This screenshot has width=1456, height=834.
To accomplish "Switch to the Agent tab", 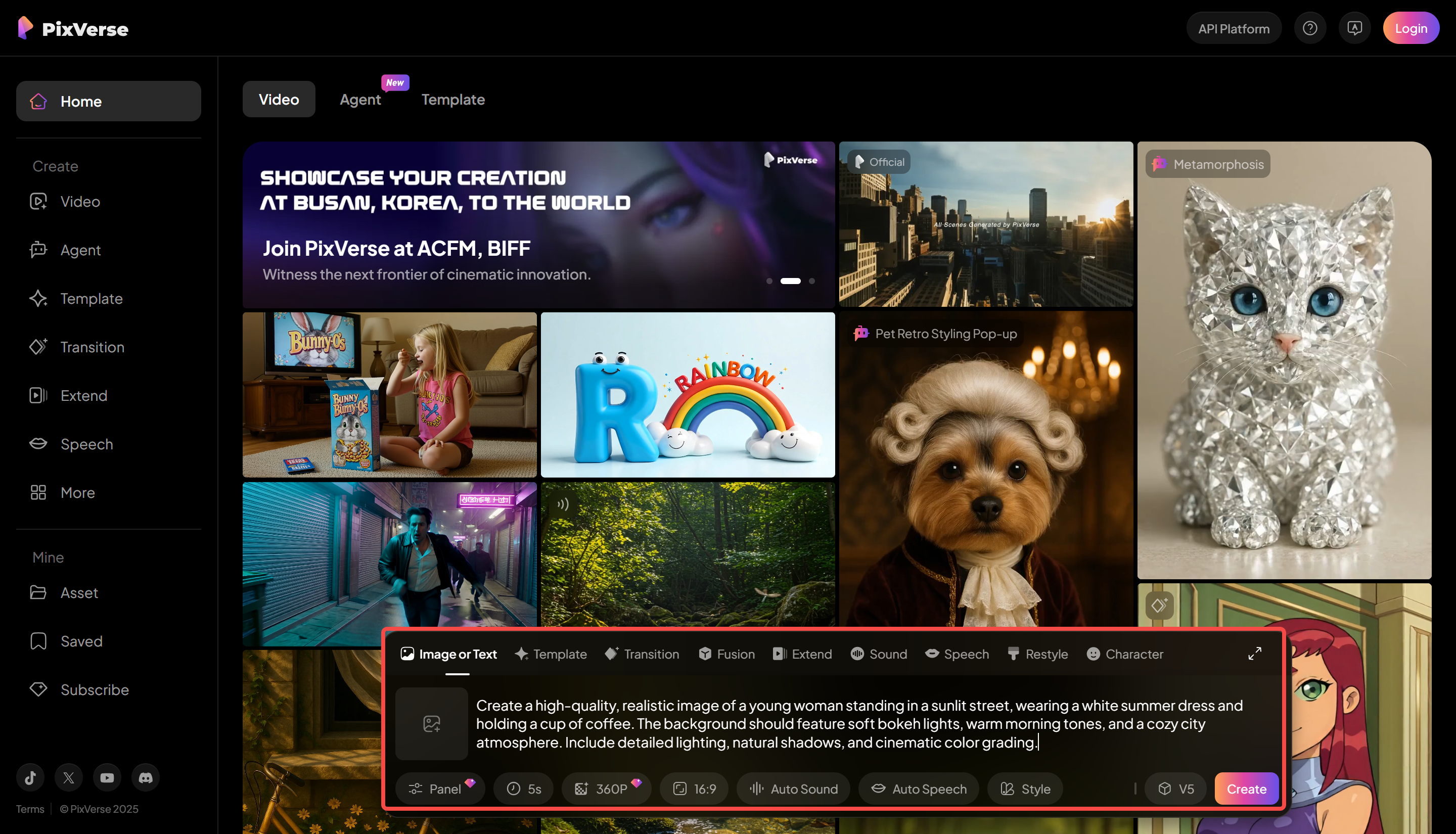I will 360,99.
